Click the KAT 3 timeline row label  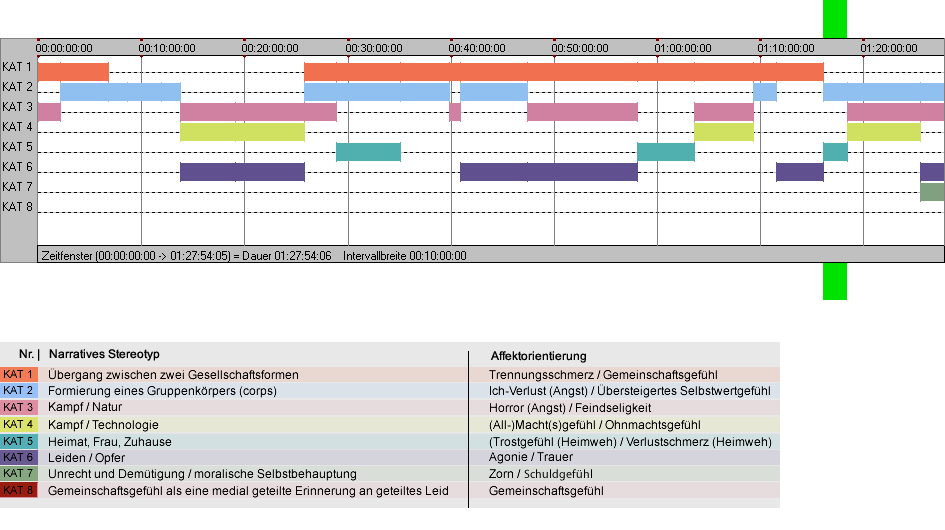click(17, 107)
